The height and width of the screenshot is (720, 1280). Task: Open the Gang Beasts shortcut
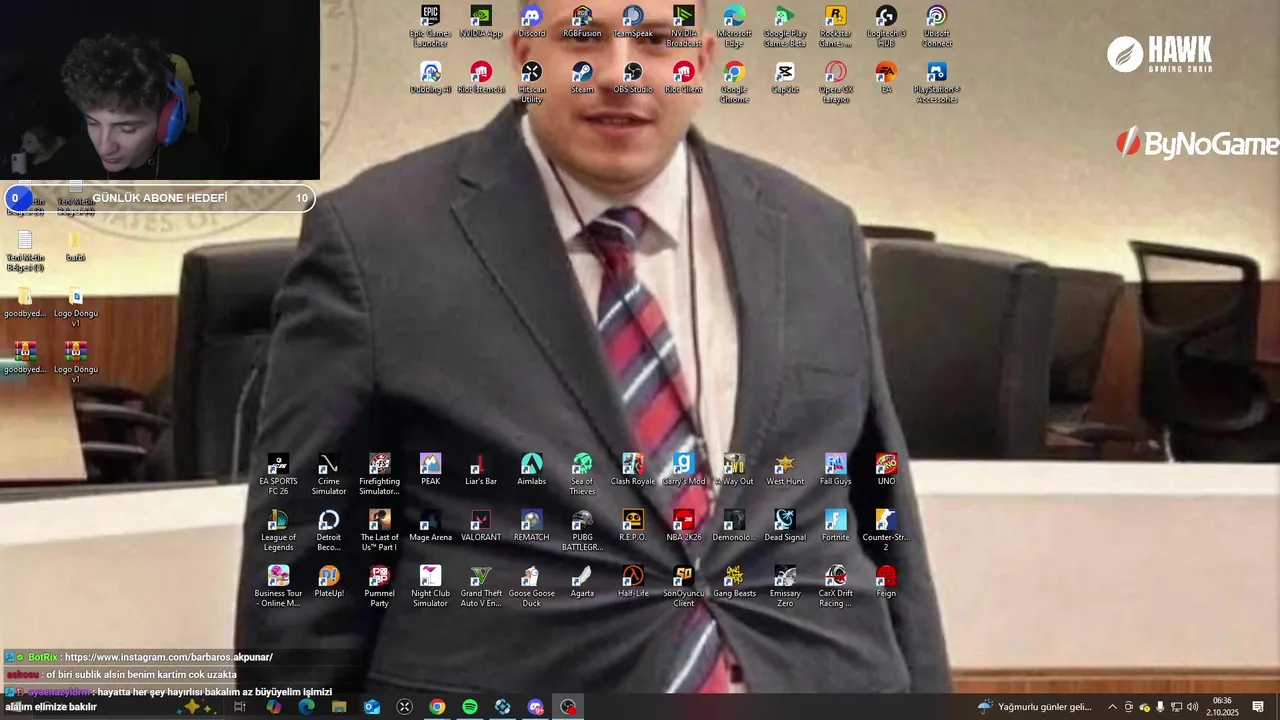(x=734, y=582)
